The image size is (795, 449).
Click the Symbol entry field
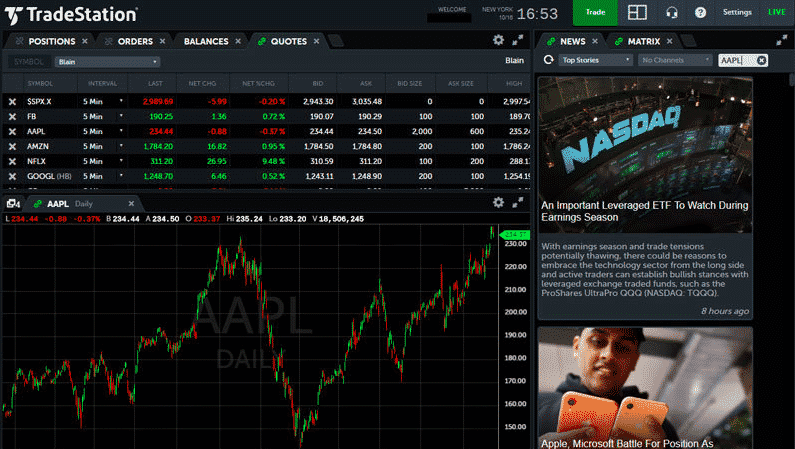[x=29, y=62]
